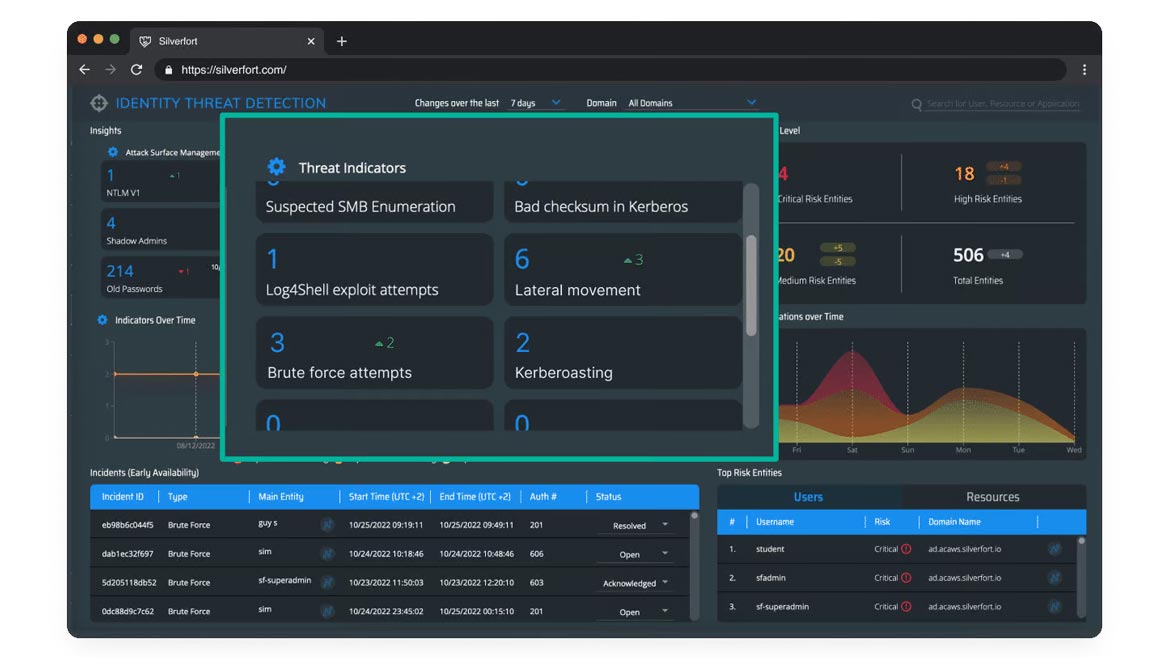The image size is (1170, 658).
Task: Open the browser three-dot menu
Action: click(x=1084, y=70)
